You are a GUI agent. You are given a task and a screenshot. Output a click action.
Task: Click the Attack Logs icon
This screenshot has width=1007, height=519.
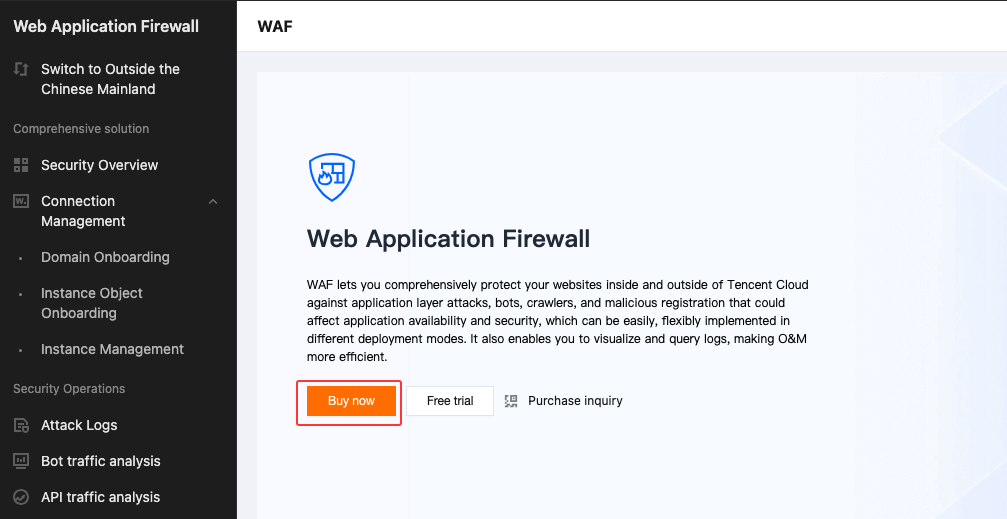pos(21,425)
